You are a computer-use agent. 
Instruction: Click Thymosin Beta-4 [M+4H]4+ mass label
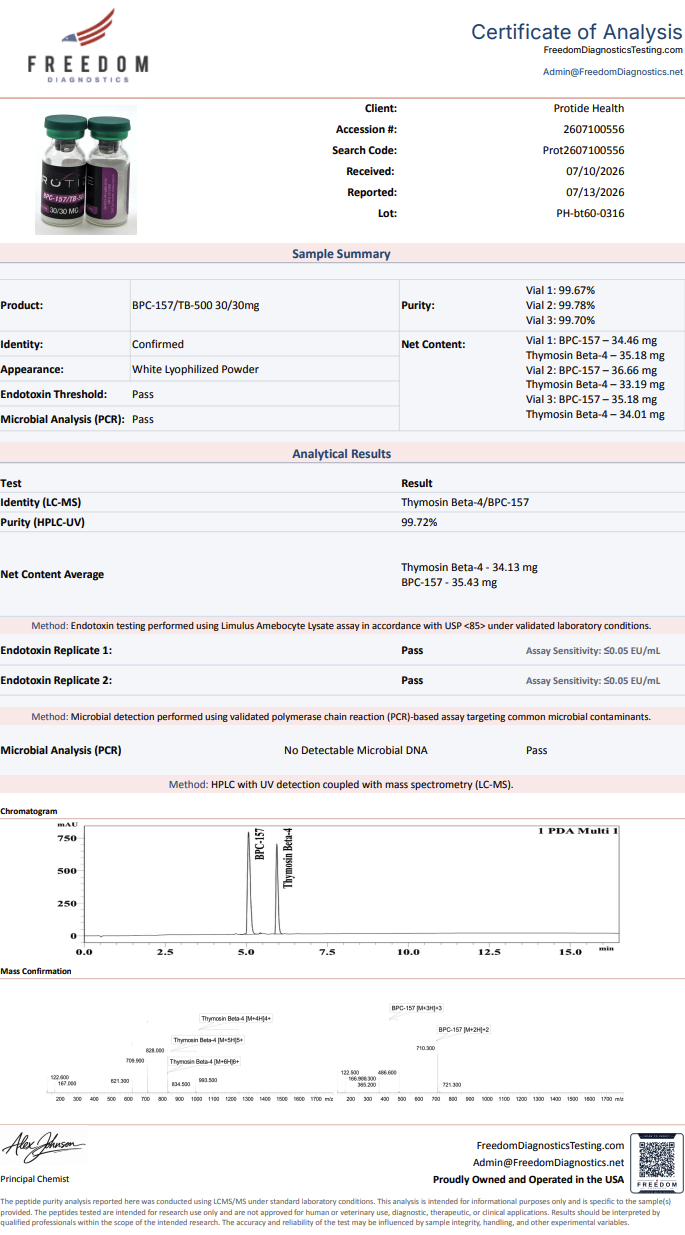[236, 1019]
